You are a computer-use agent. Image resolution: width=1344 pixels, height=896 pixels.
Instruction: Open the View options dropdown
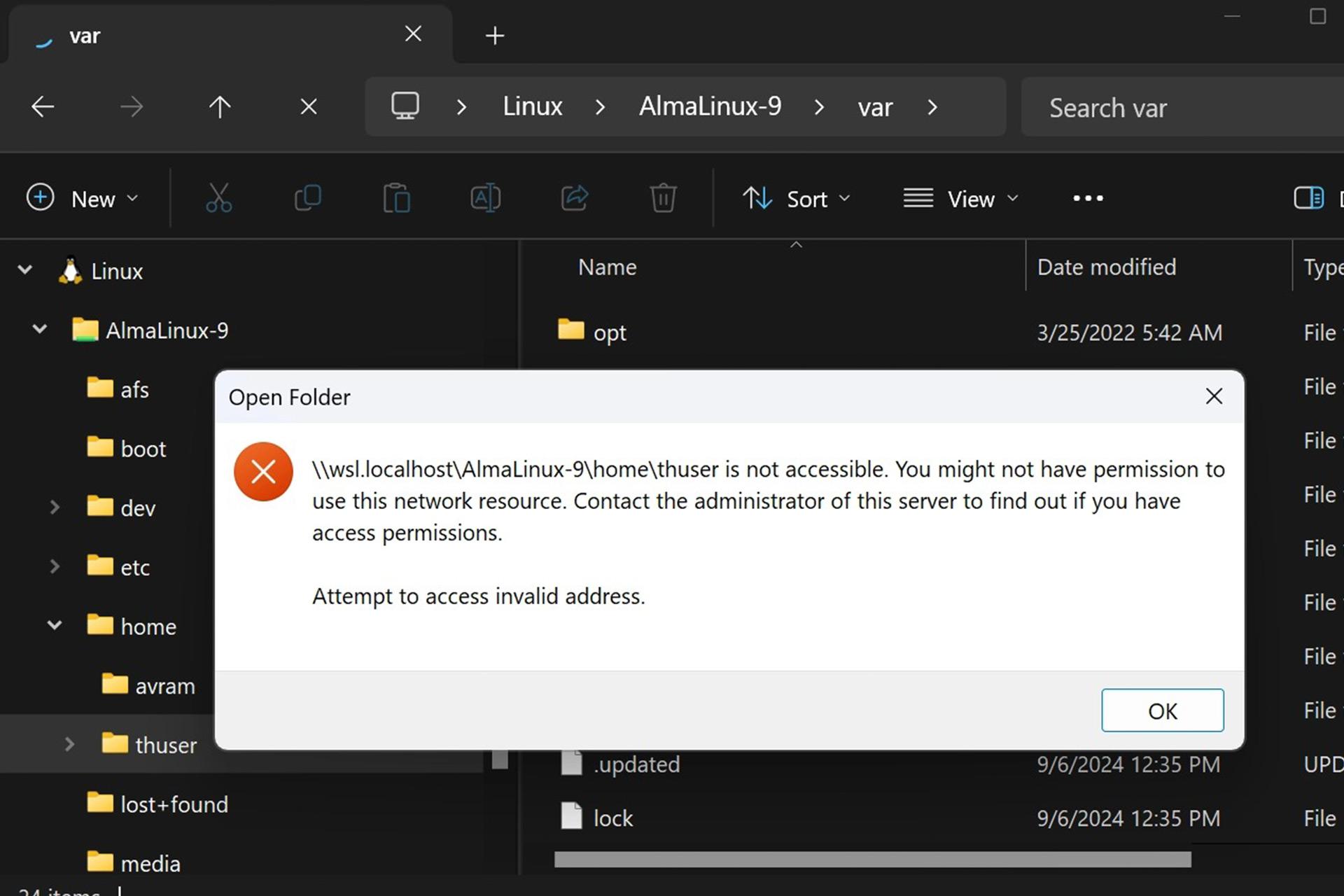[960, 199]
